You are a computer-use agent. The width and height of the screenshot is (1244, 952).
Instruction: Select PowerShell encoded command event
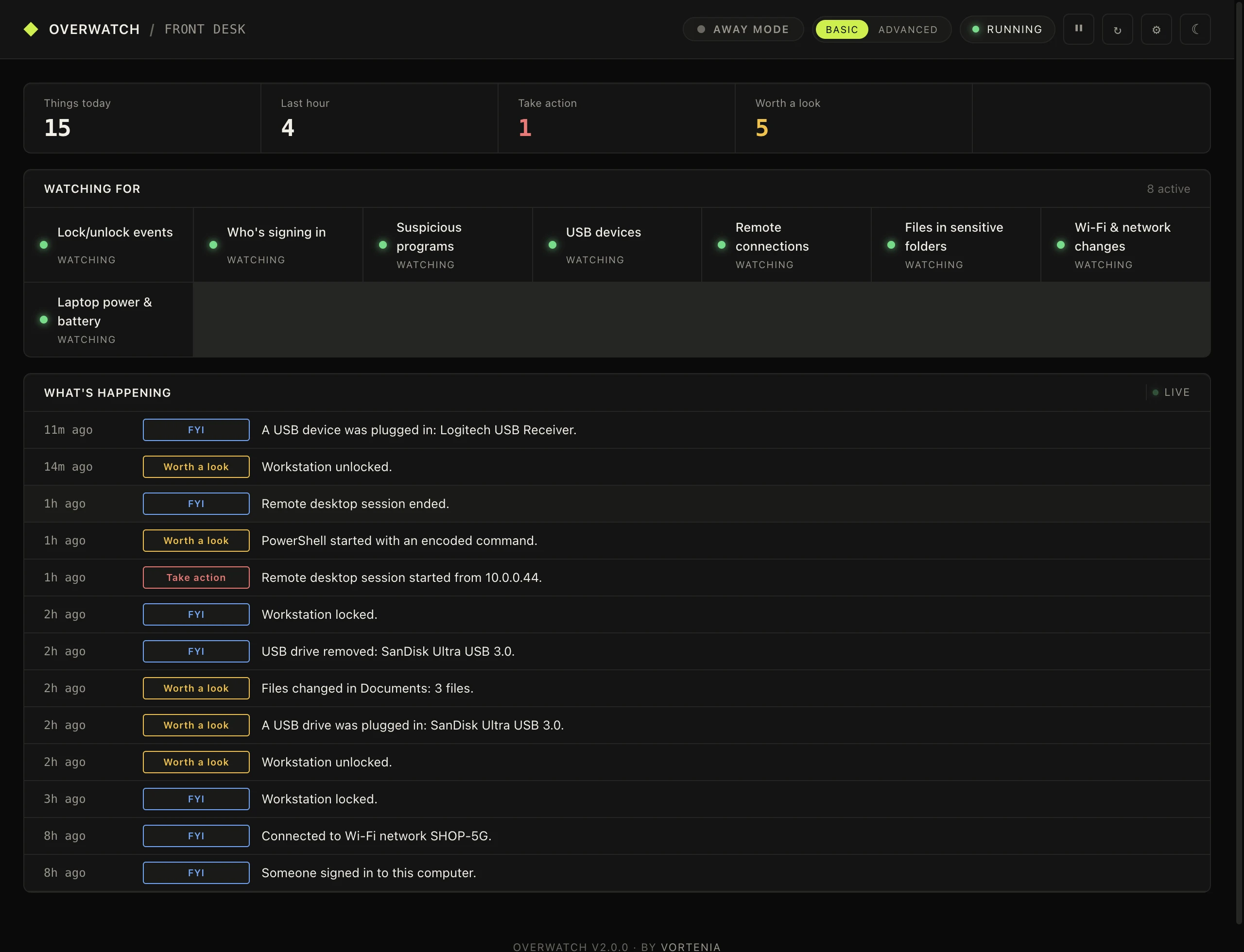coord(617,540)
